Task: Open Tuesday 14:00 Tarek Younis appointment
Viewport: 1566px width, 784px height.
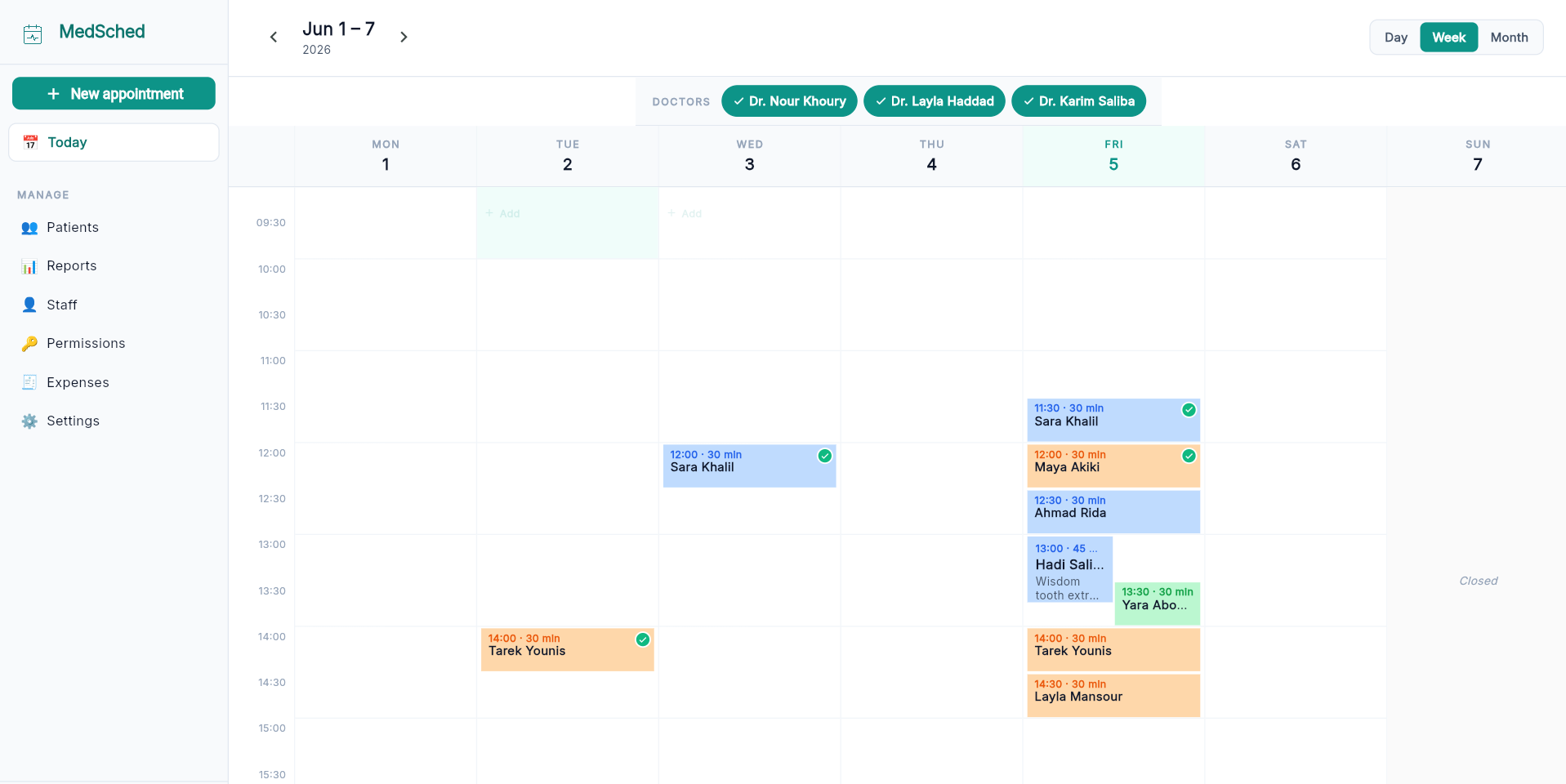Action: [567, 650]
